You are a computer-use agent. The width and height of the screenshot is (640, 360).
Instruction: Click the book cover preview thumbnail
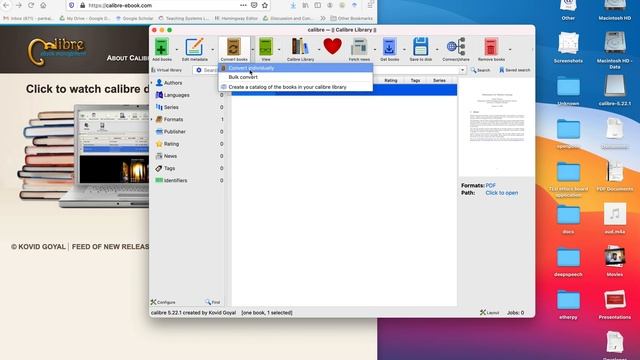point(496,127)
